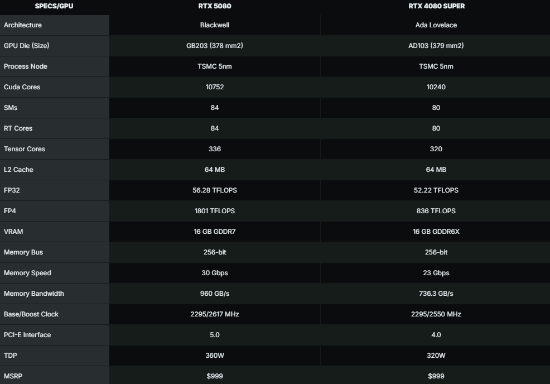Viewport: 550px width, 384px height.
Task: Click the Tensor Cores row label
Action: click(25, 149)
